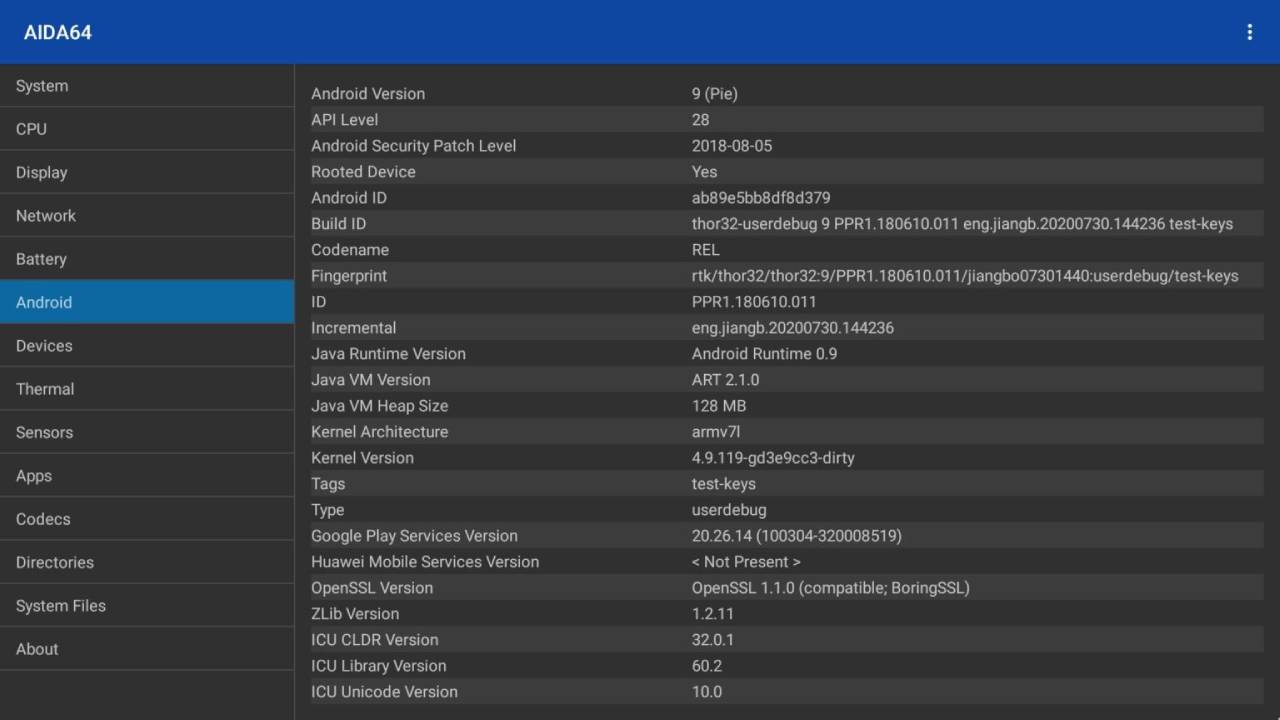Screen dimensions: 1280x720
Task: Select Java VM Version label
Action: (x=370, y=380)
